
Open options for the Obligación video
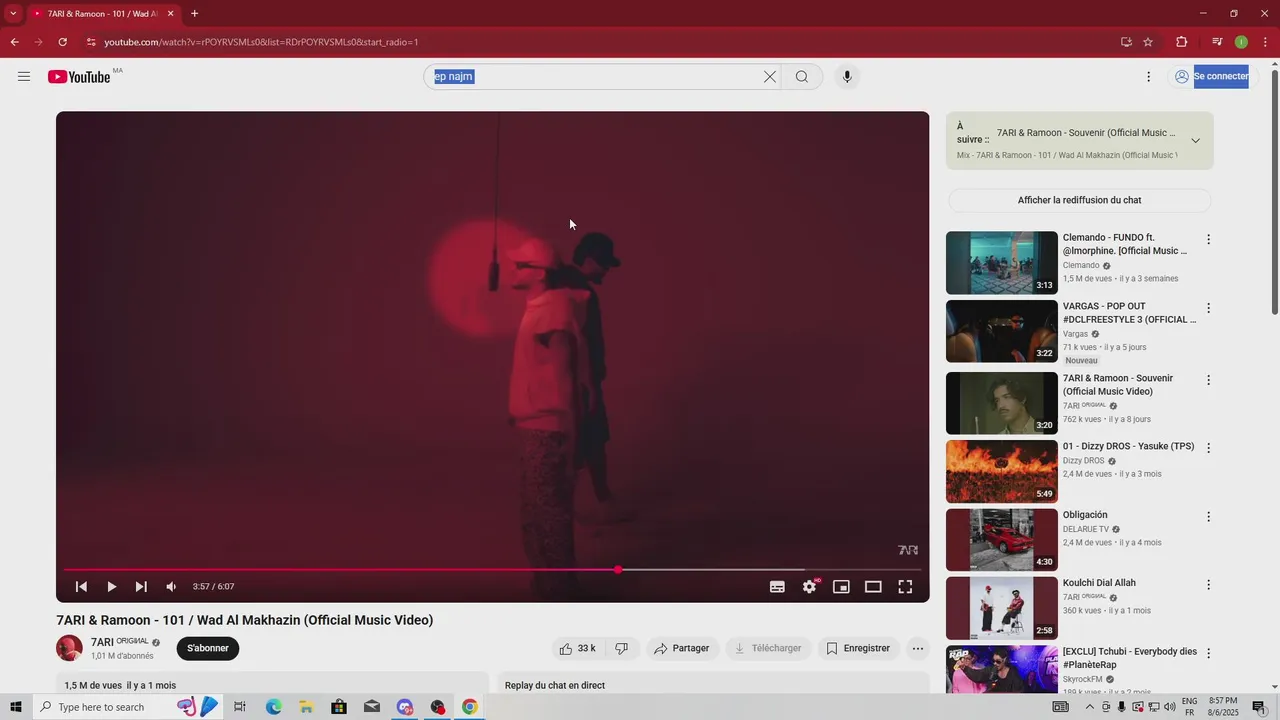1208,517
